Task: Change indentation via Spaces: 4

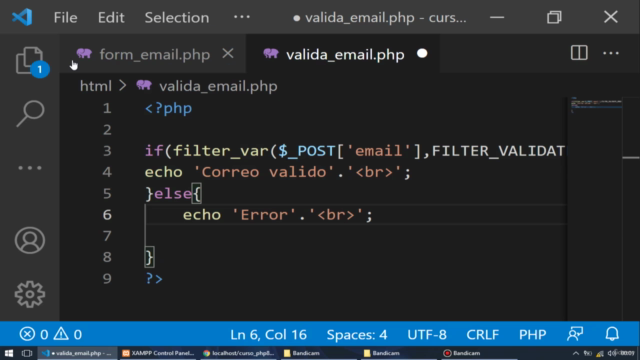Action: [357, 335]
